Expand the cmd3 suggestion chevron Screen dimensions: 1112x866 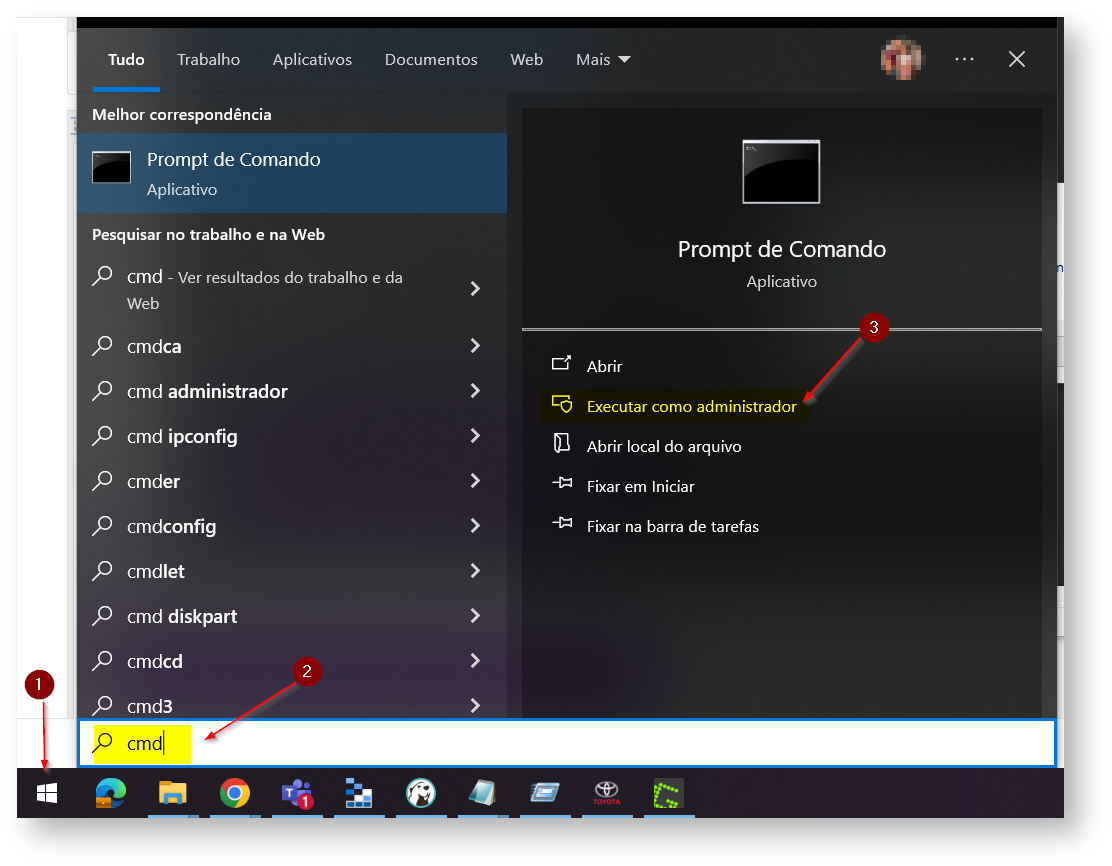(x=475, y=706)
